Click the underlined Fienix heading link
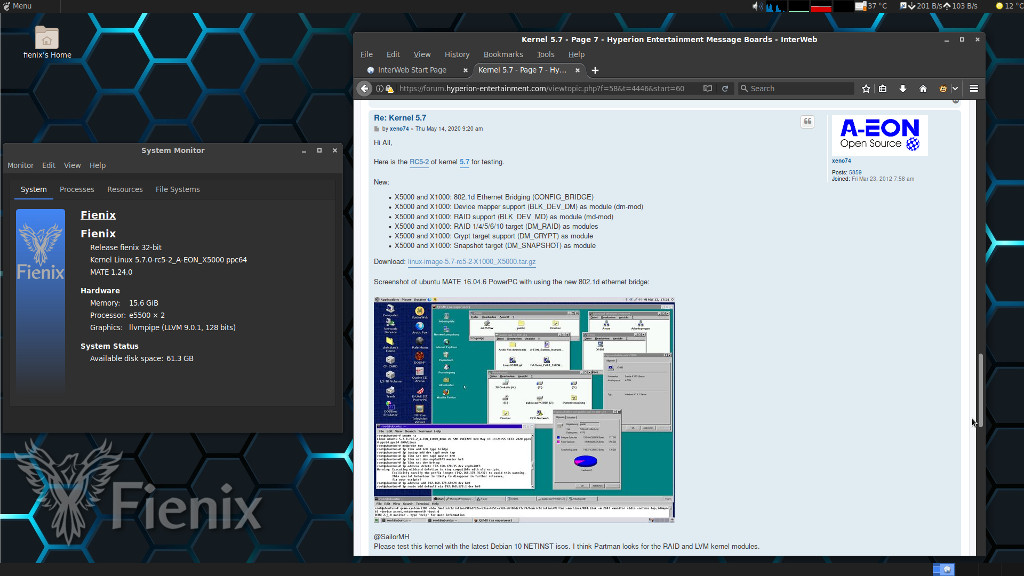The height and width of the screenshot is (576, 1024). click(98, 215)
